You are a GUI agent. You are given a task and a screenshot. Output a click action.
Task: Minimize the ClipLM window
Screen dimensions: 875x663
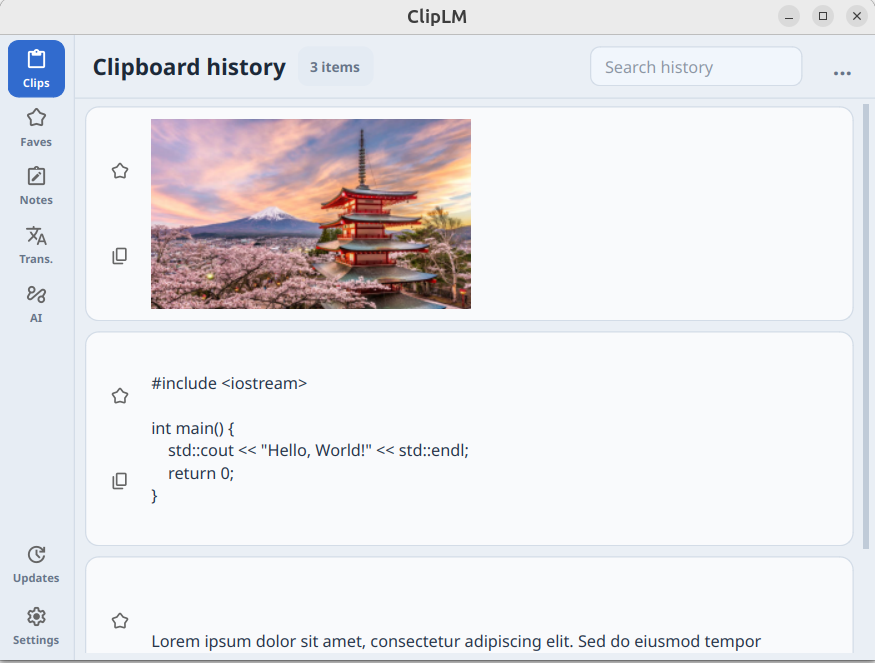(789, 16)
